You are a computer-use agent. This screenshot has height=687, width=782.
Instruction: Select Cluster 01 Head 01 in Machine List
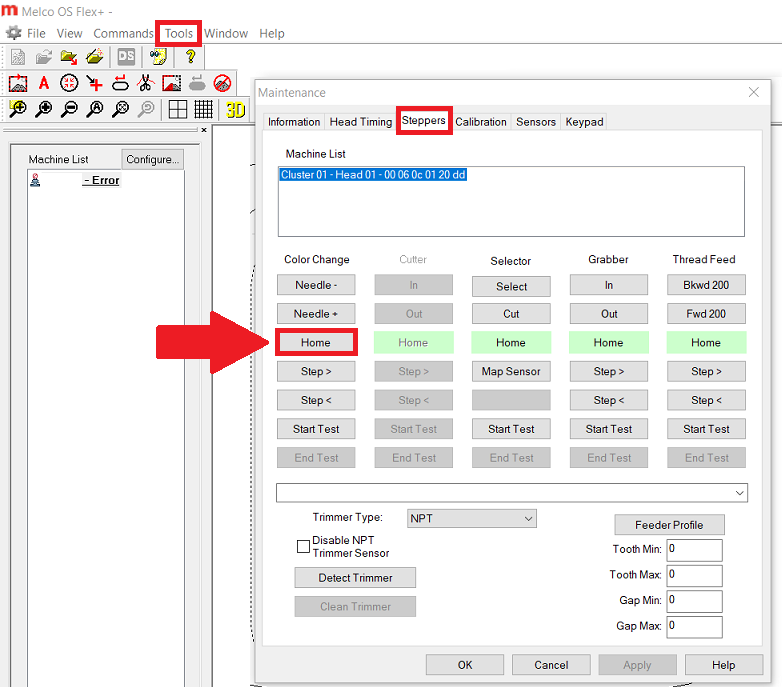click(373, 175)
